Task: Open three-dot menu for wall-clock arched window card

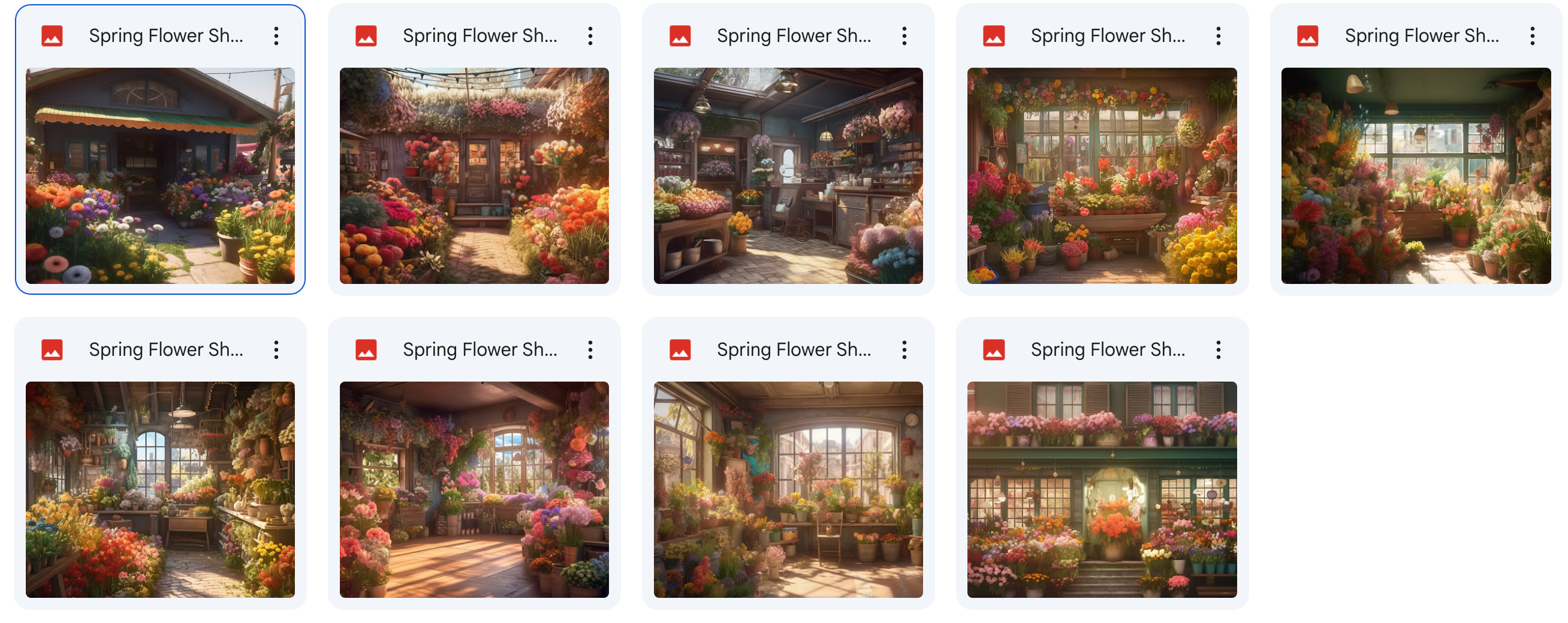Action: (904, 350)
